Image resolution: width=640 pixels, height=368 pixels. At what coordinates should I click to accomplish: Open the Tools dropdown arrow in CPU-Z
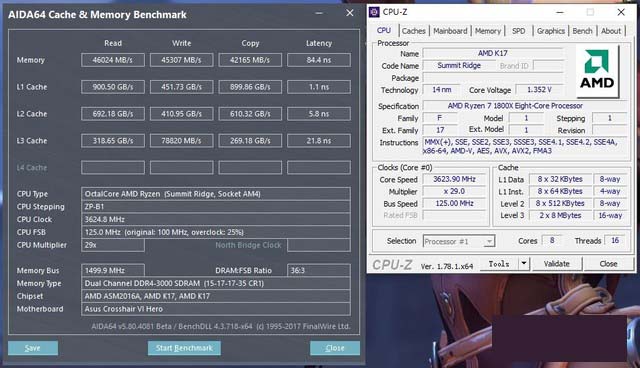pyautogui.click(x=524, y=264)
